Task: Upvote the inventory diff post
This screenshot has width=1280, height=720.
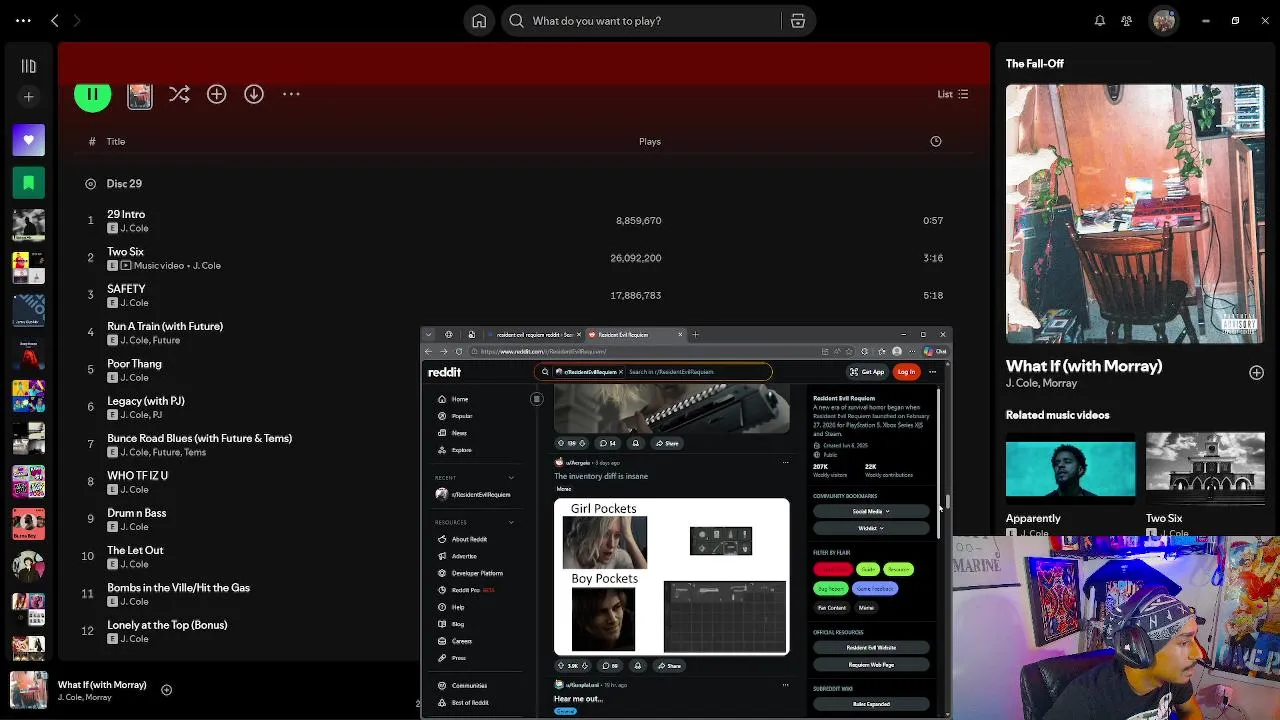Action: click(561, 666)
